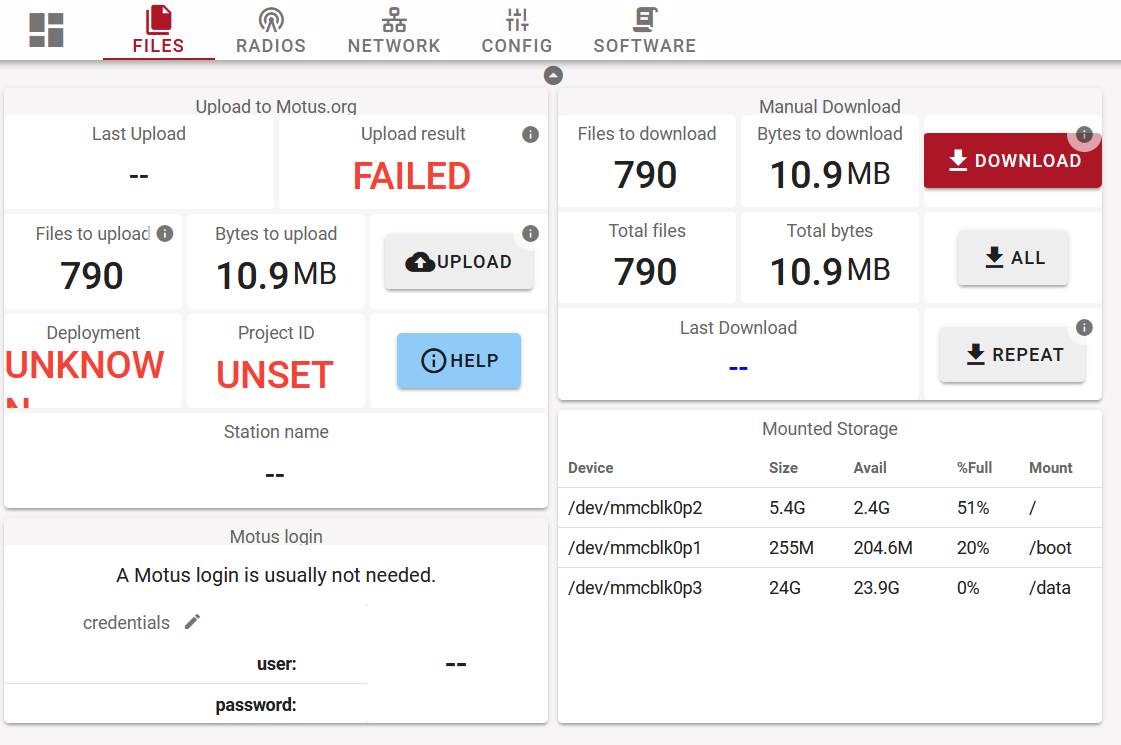
Task: Open the Software tab
Action: 644,31
